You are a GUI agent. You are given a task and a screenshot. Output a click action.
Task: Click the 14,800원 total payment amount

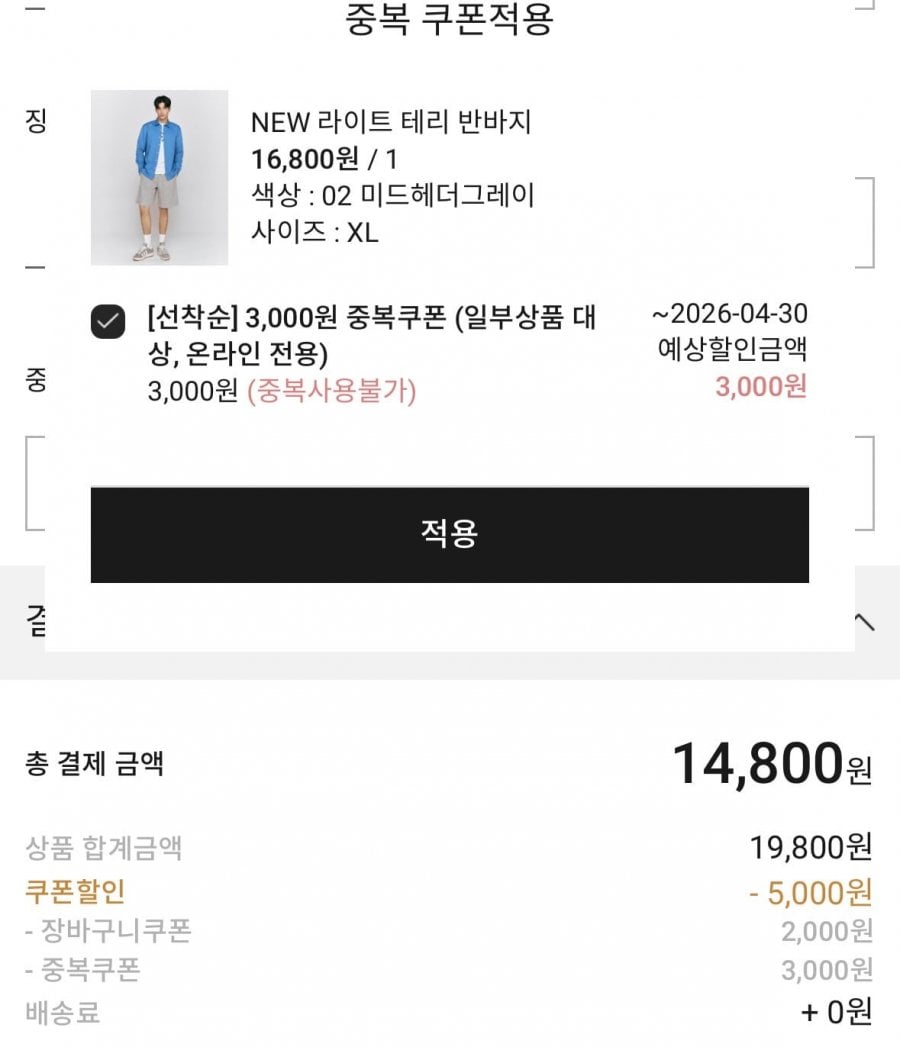[771, 765]
